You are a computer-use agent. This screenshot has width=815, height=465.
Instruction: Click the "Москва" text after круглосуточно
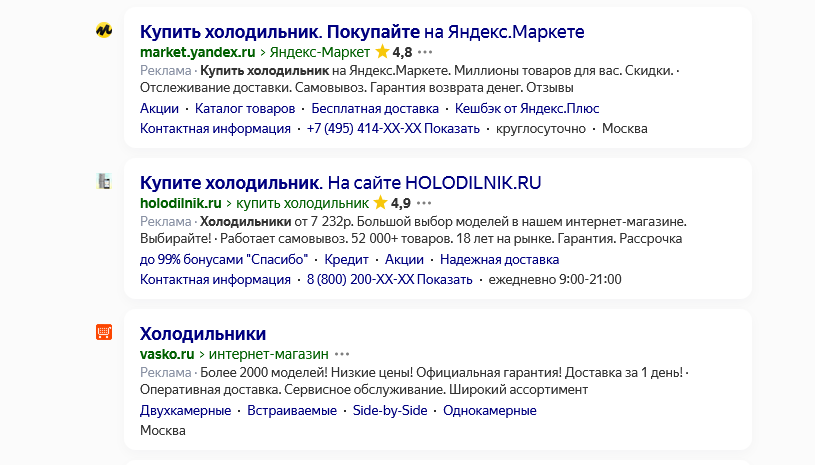coord(625,129)
